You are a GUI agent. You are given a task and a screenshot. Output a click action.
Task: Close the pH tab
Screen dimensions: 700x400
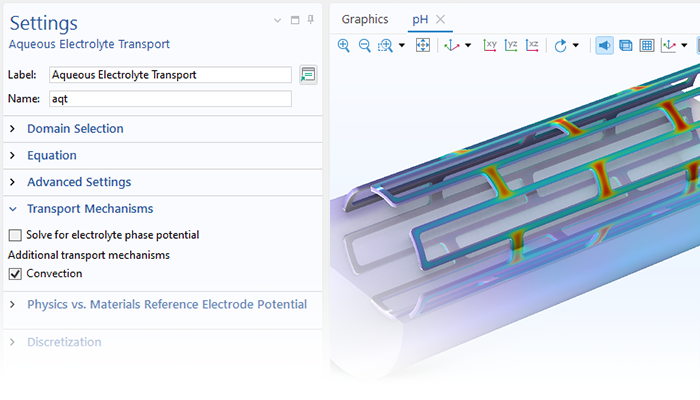point(441,19)
